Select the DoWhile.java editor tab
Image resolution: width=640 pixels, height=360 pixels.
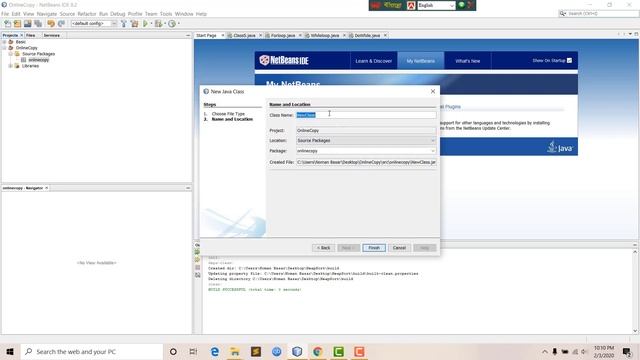point(367,36)
